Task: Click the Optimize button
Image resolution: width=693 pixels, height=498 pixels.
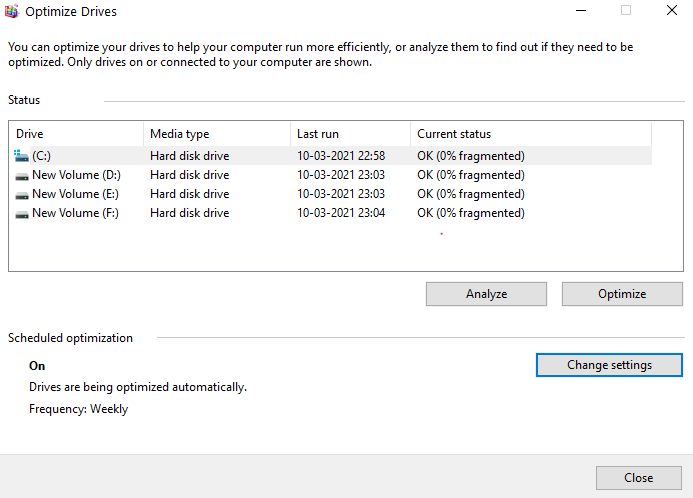Action: tap(622, 294)
